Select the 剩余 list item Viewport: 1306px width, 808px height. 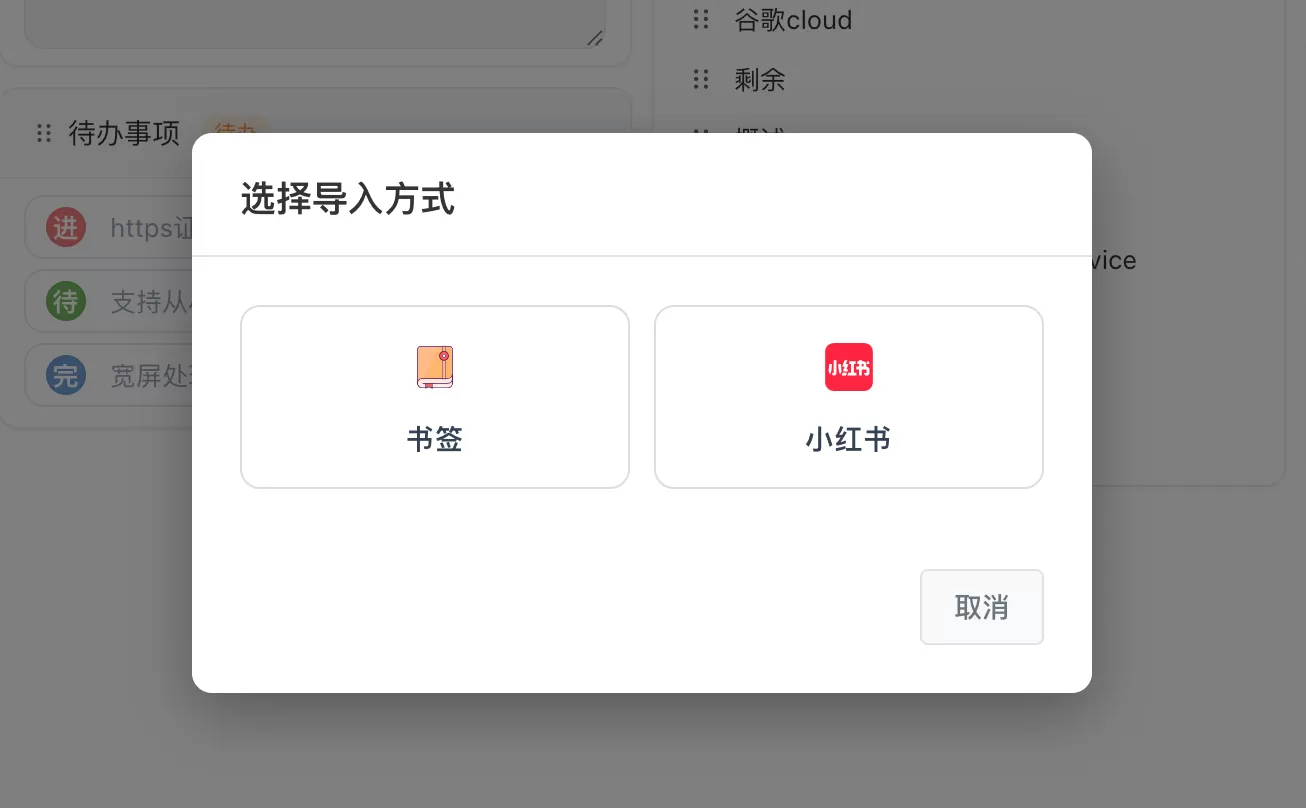761,80
